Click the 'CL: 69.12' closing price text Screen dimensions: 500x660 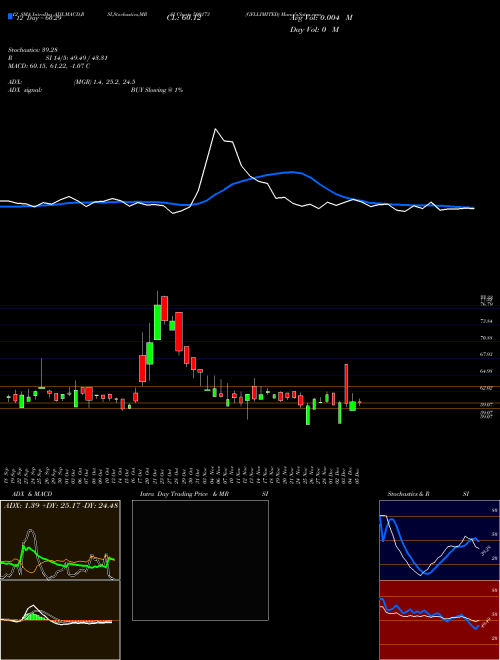tap(182, 19)
